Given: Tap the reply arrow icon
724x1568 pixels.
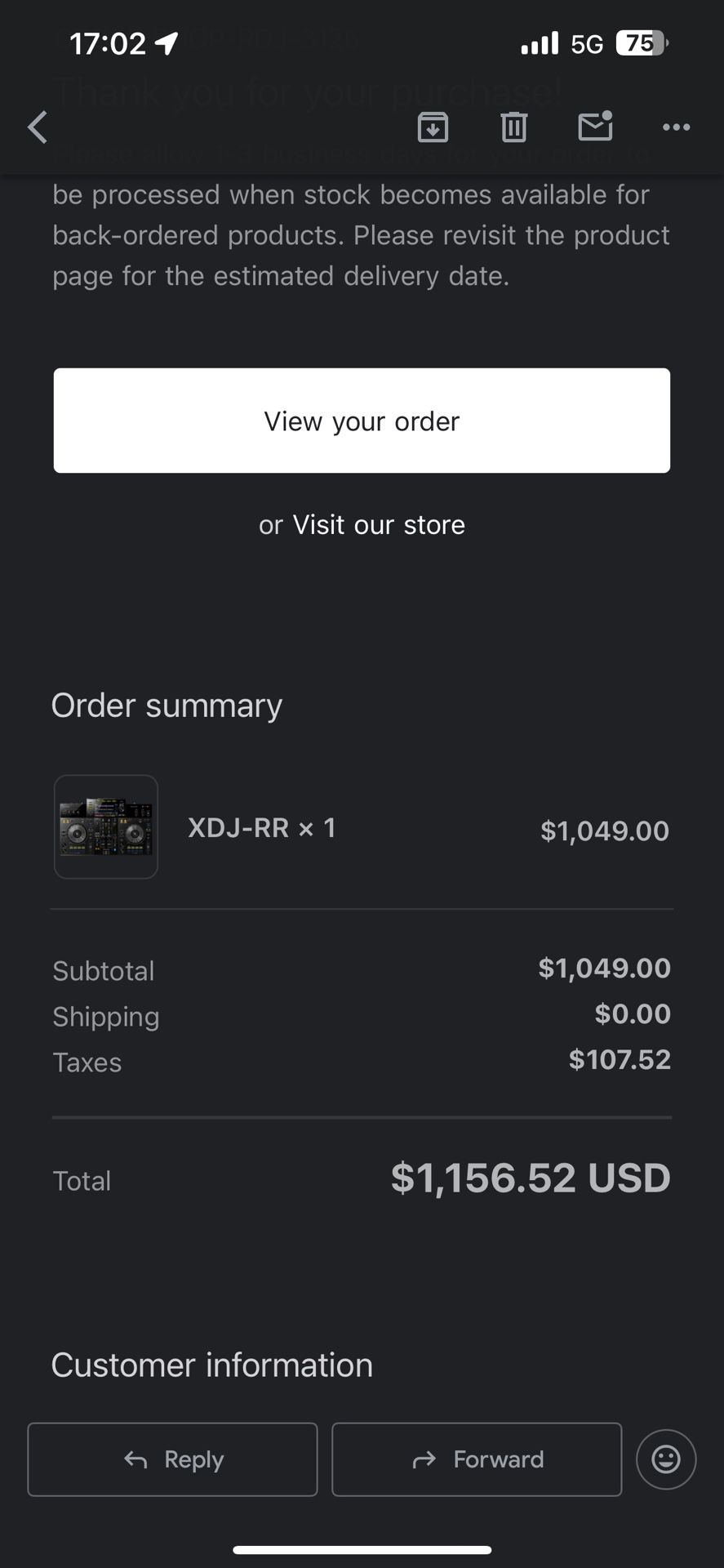Looking at the screenshot, I should tap(135, 1459).
